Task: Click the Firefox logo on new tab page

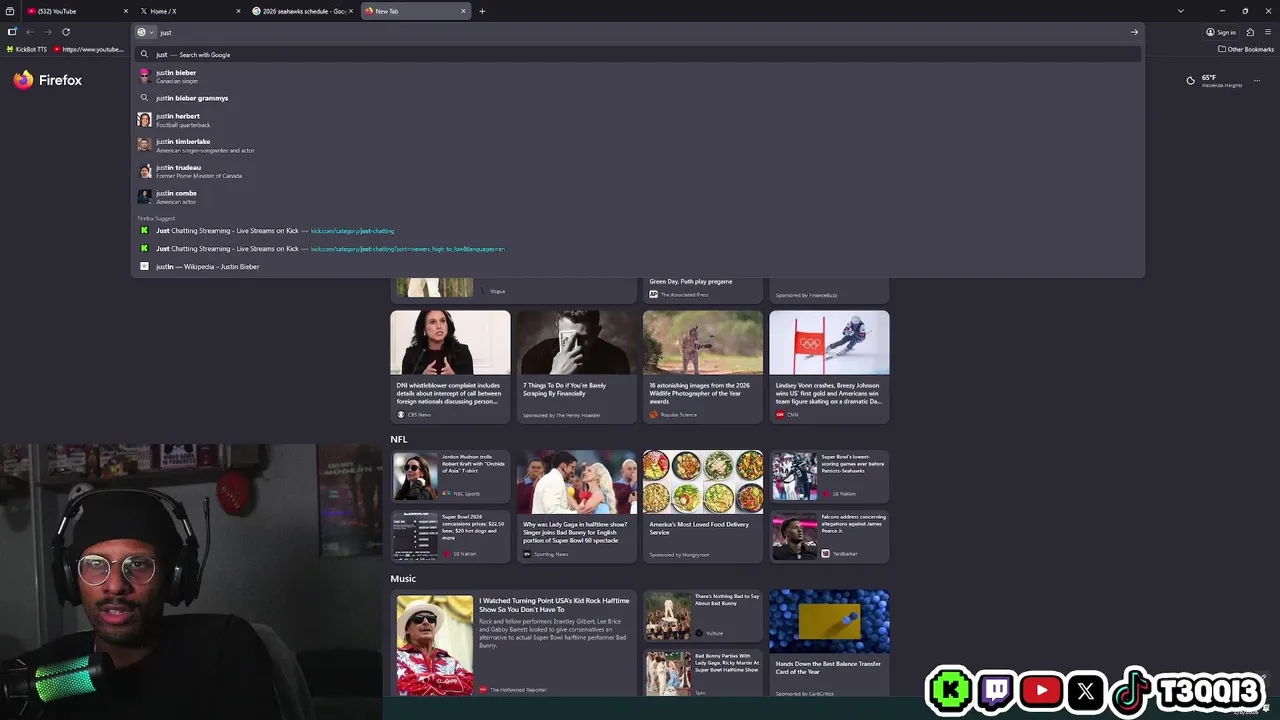Action: [47, 80]
